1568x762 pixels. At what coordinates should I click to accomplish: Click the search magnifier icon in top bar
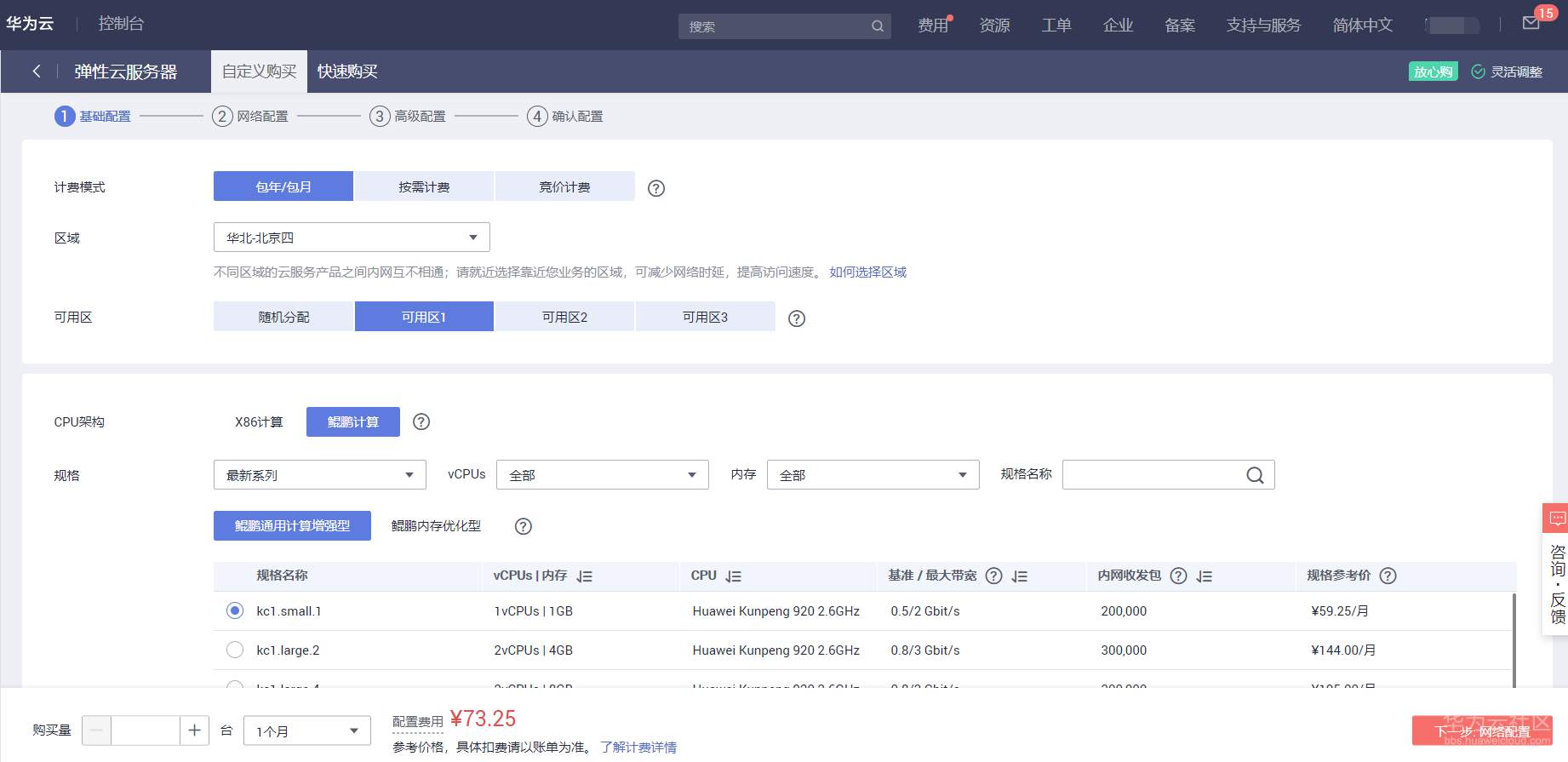pos(878,26)
